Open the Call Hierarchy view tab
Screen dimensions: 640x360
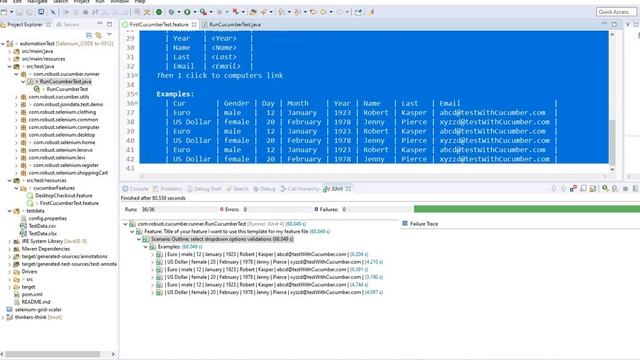tap(299, 189)
